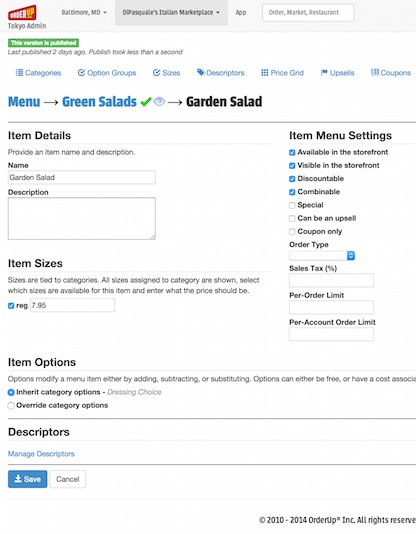Viewport: 416px width, 534px height.
Task: Enable the Special checkbox
Action: 292,205
